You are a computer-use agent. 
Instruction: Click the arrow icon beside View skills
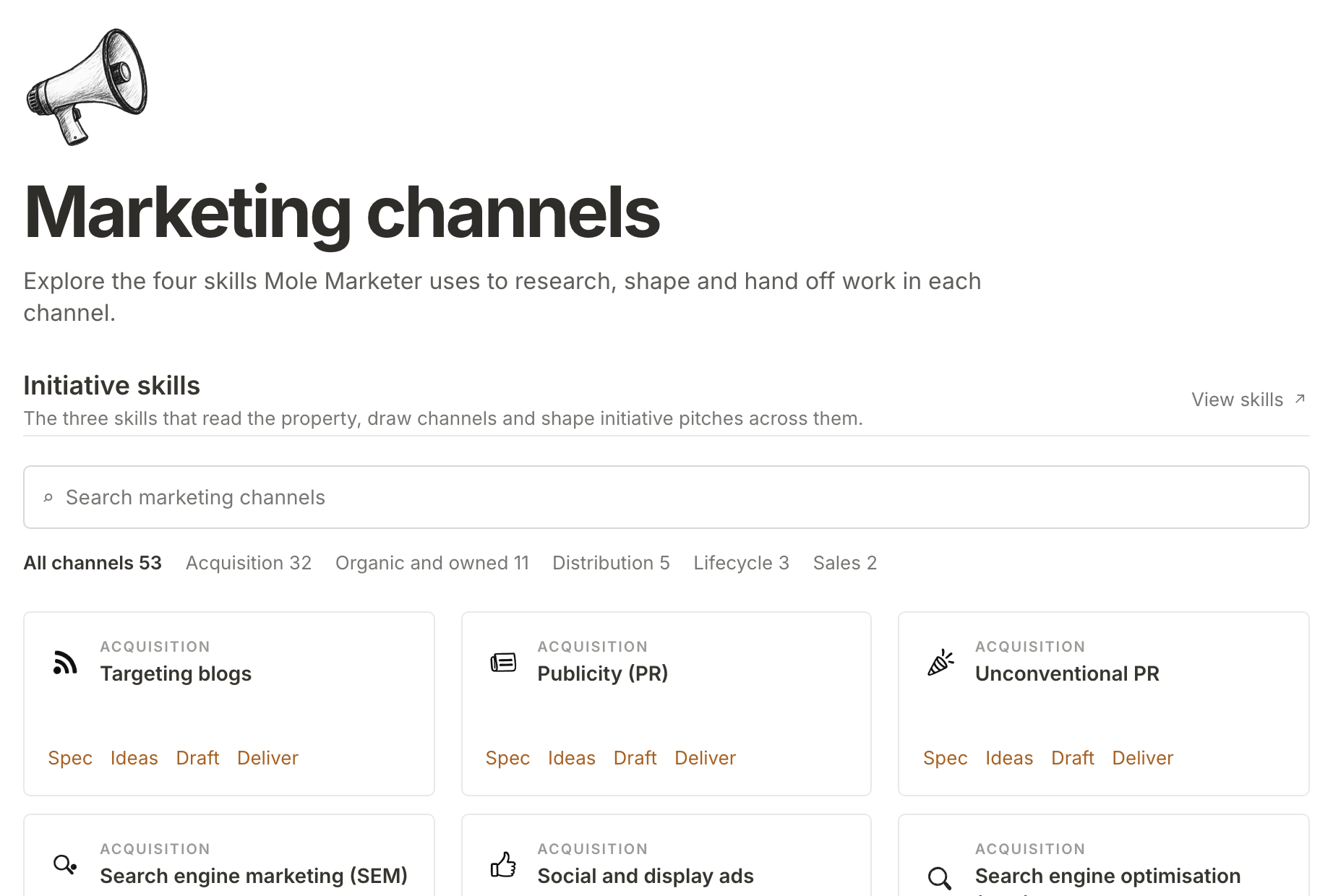[x=1300, y=399]
